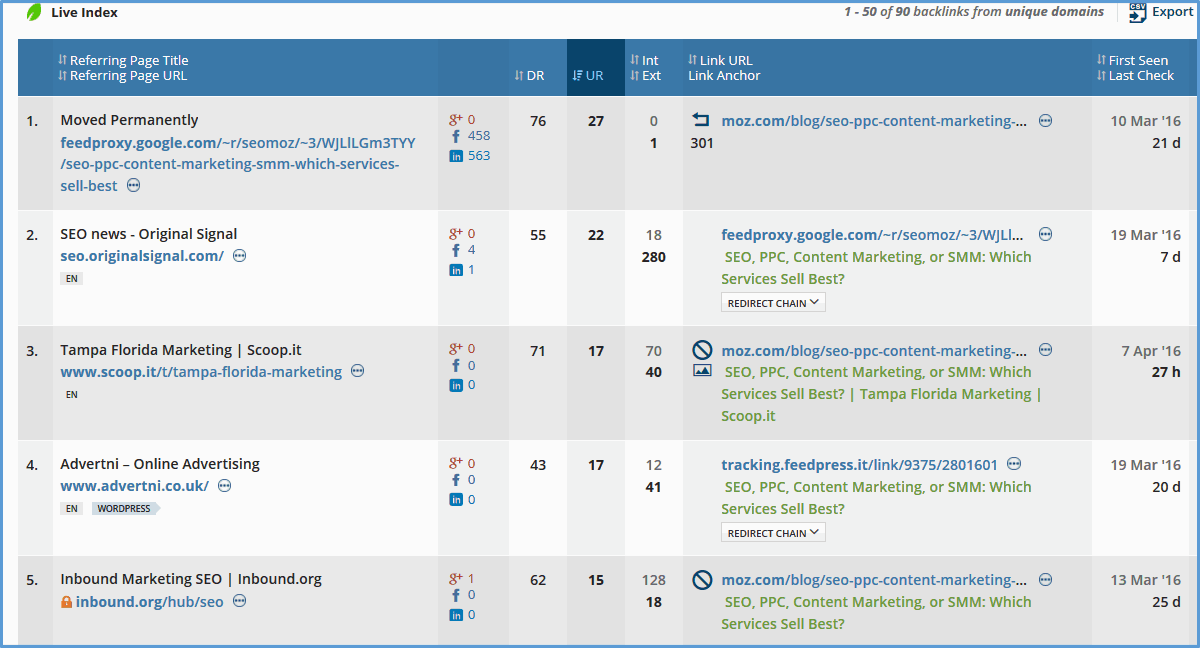Click the EN tag under scoop.it URL
The height and width of the screenshot is (648, 1200).
coord(72,395)
